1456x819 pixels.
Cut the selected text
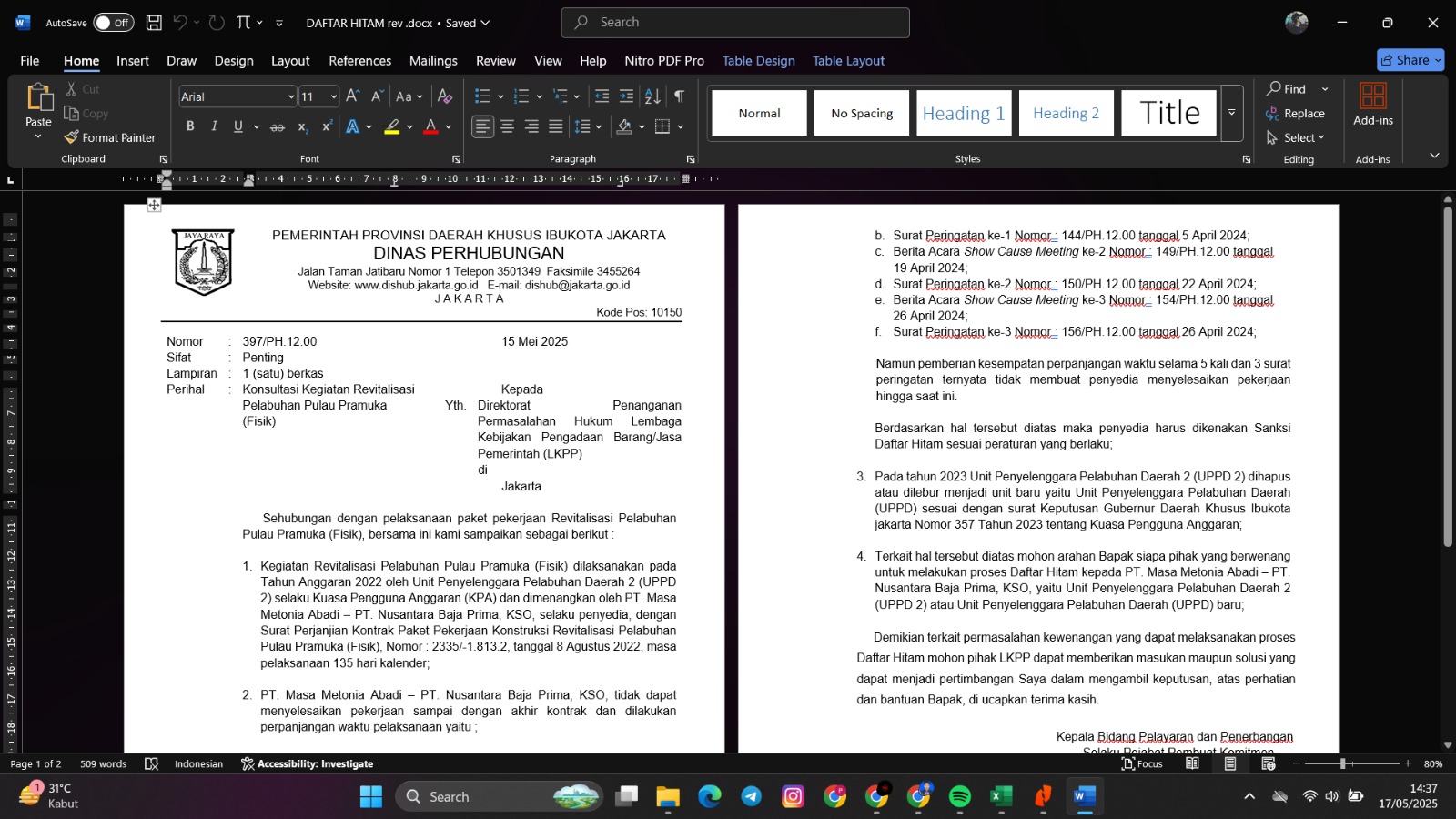click(x=83, y=89)
